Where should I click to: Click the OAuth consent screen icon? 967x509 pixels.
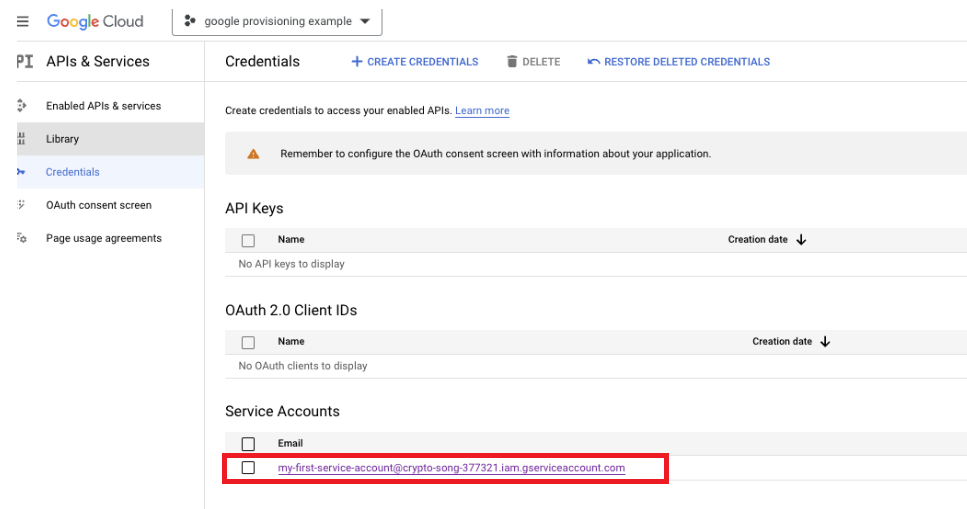point(22,205)
